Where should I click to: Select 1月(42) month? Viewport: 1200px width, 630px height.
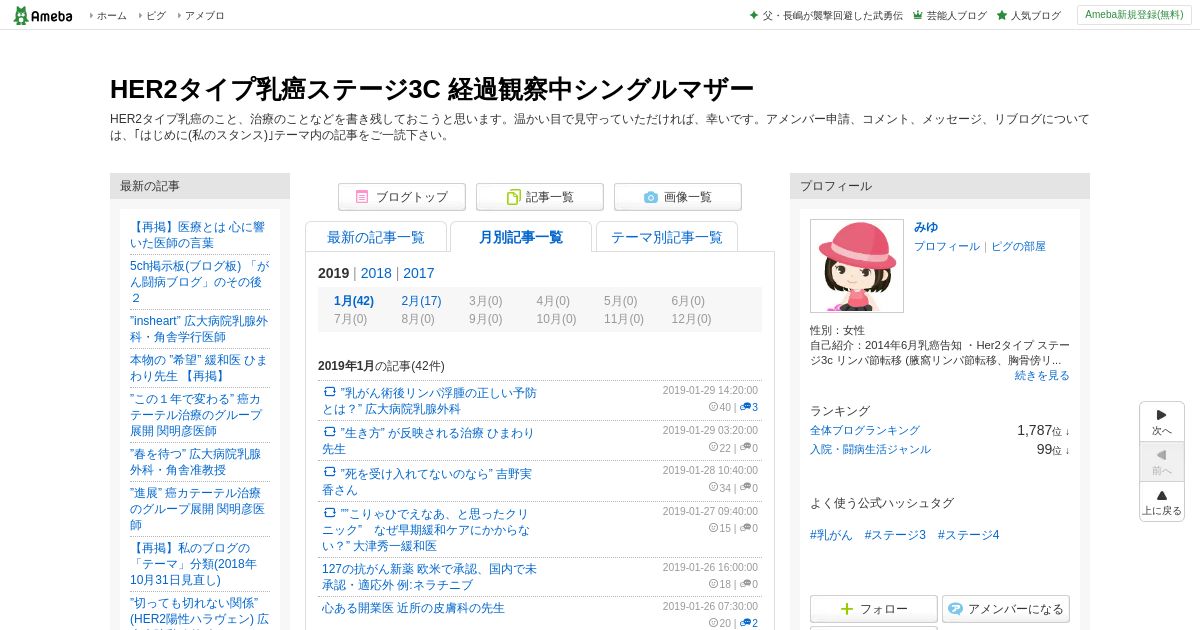(x=354, y=301)
